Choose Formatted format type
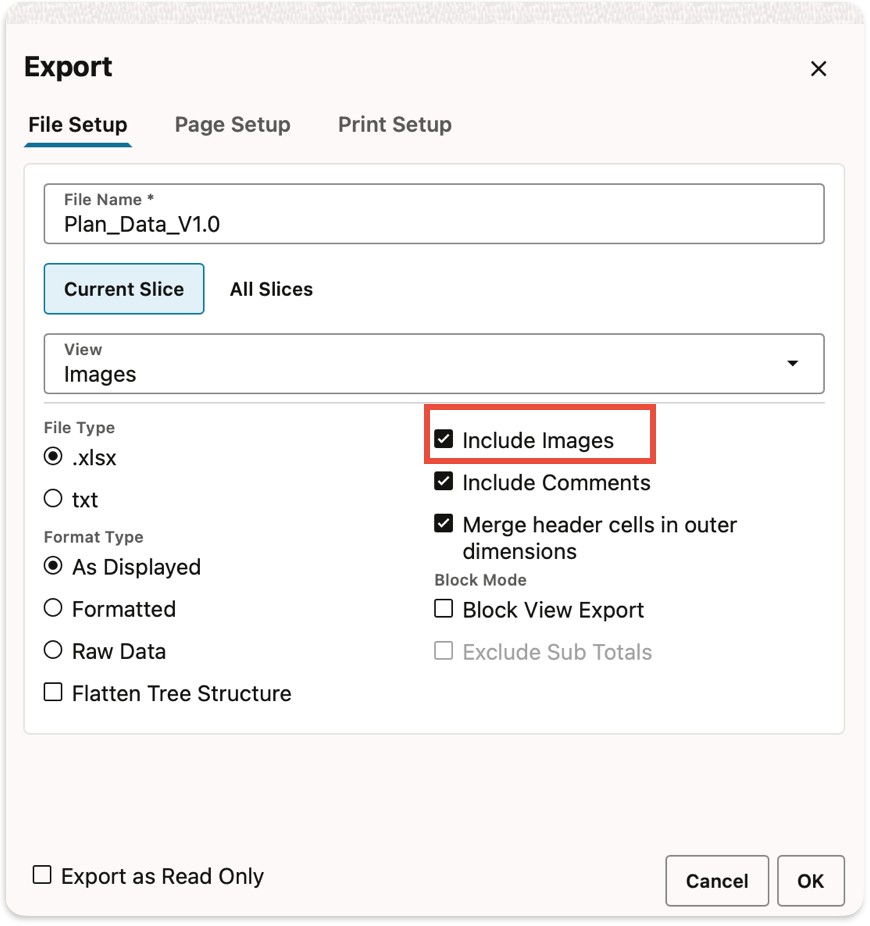 click(52, 608)
